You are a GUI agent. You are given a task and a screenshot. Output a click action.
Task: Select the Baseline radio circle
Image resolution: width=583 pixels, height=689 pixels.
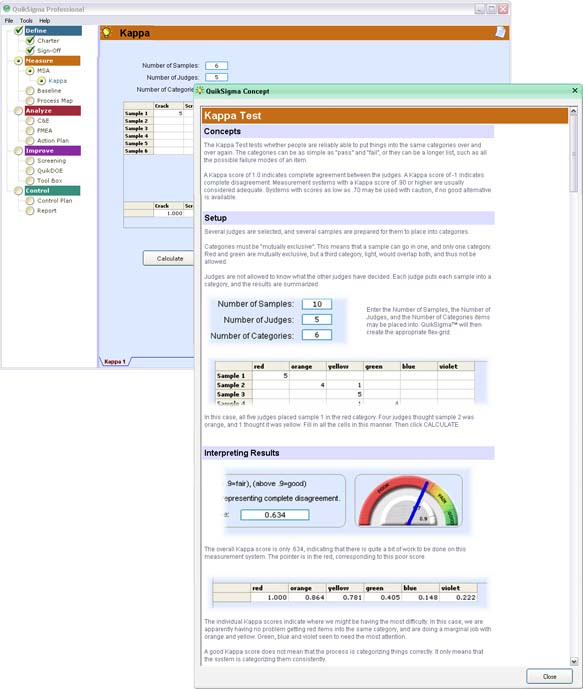30,91
